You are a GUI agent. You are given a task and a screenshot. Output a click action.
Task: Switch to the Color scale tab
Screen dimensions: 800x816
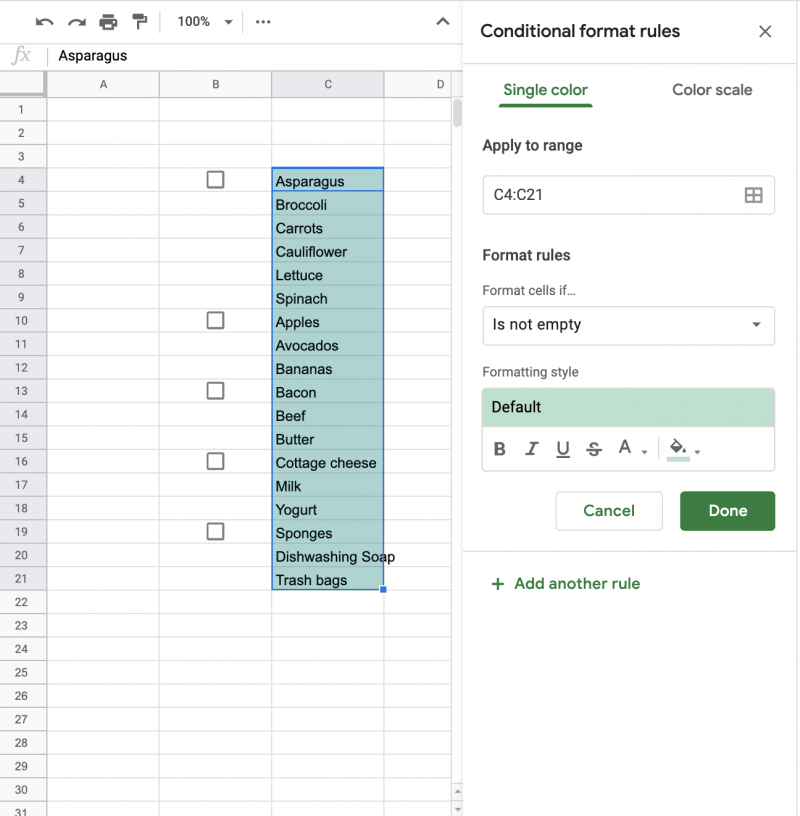coord(711,90)
